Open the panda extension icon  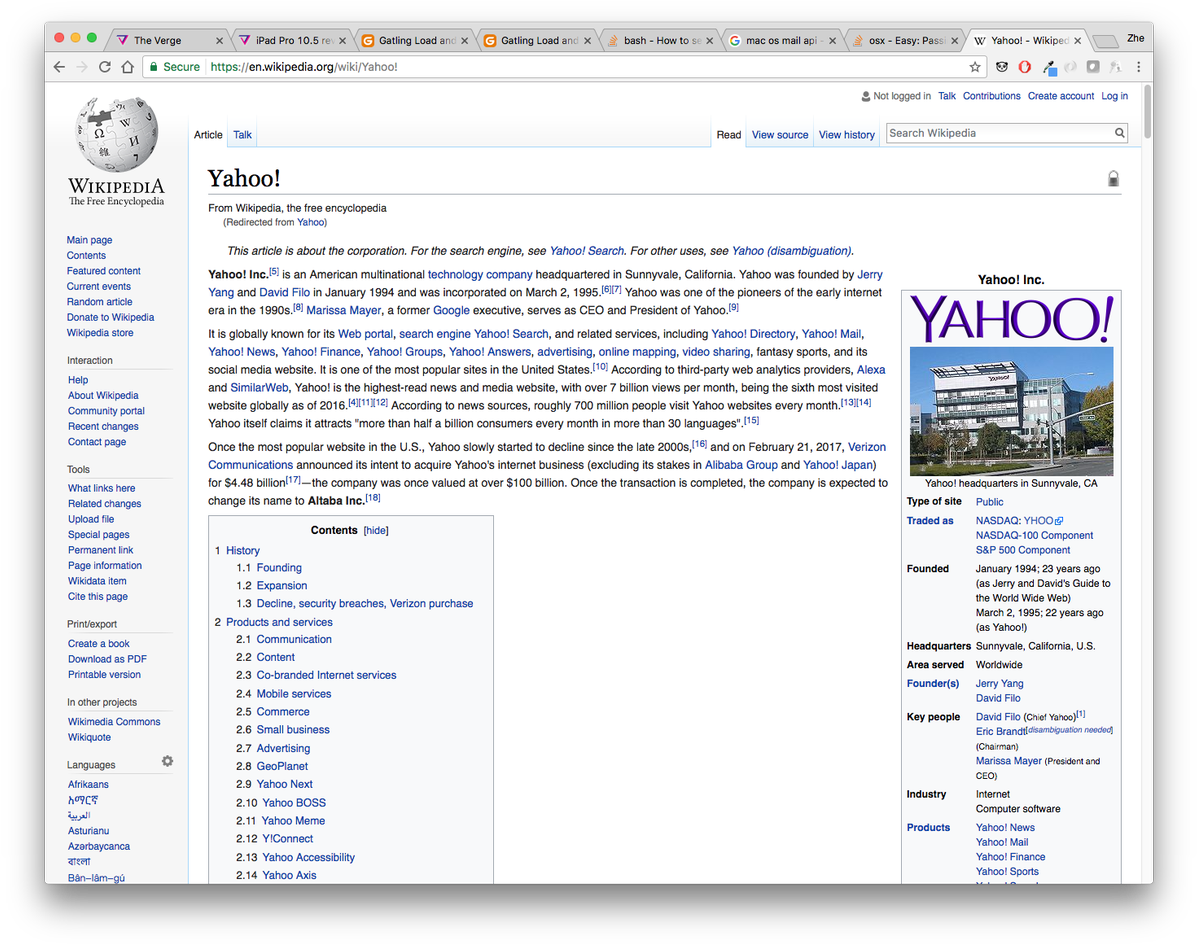pyautogui.click(x=1002, y=67)
